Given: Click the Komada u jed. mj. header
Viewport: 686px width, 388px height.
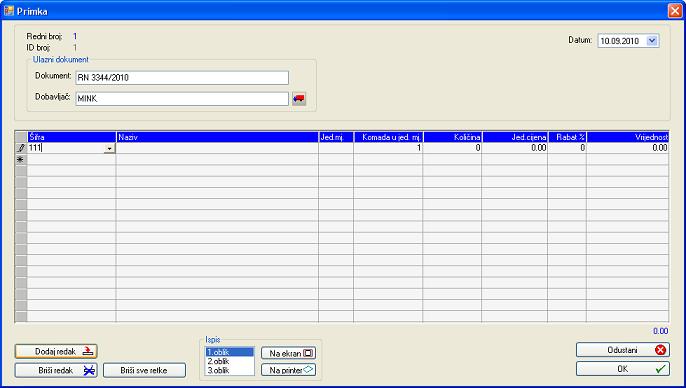Looking at the screenshot, I should (x=388, y=137).
